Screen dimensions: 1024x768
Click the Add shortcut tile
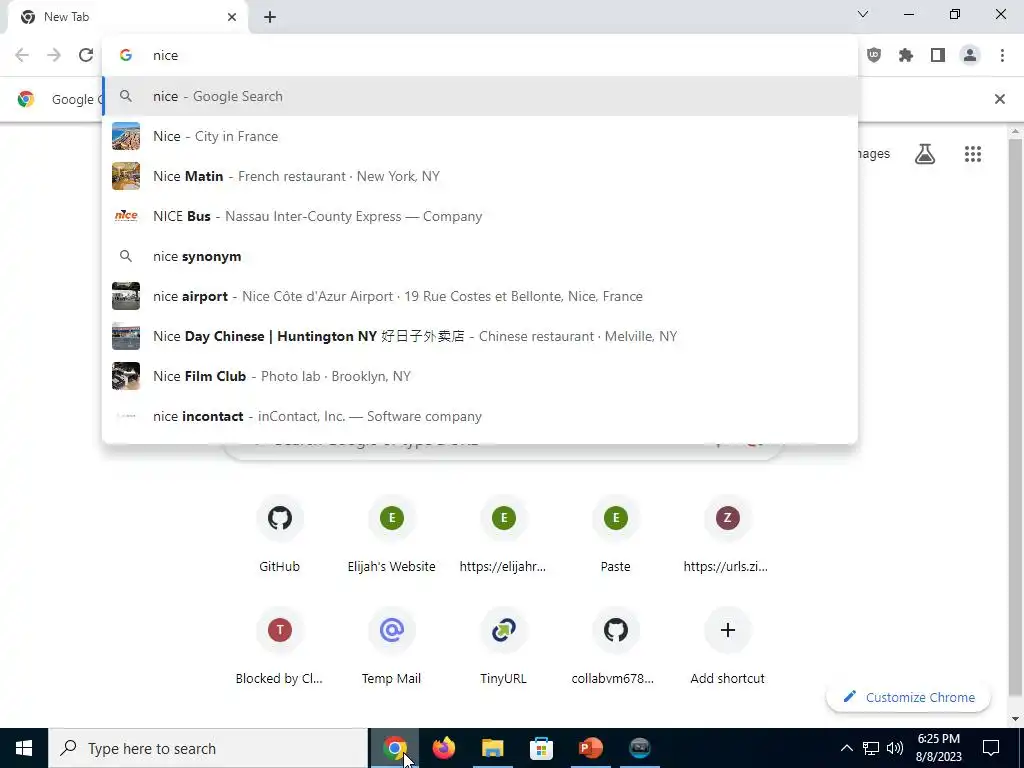point(727,647)
